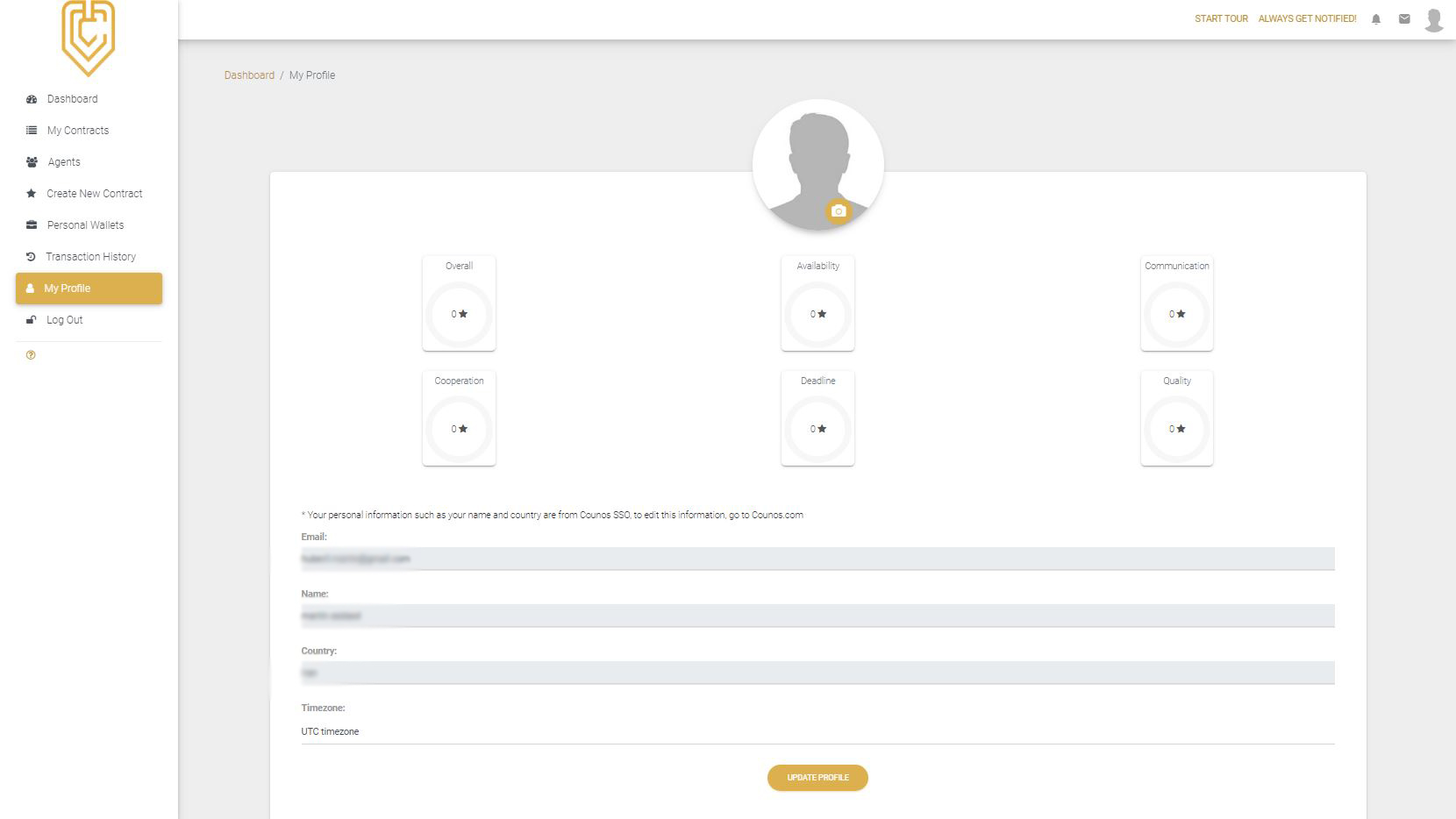Click the My Profile breadcrumb text
Image resolution: width=1456 pixels, height=819 pixels.
click(x=312, y=75)
